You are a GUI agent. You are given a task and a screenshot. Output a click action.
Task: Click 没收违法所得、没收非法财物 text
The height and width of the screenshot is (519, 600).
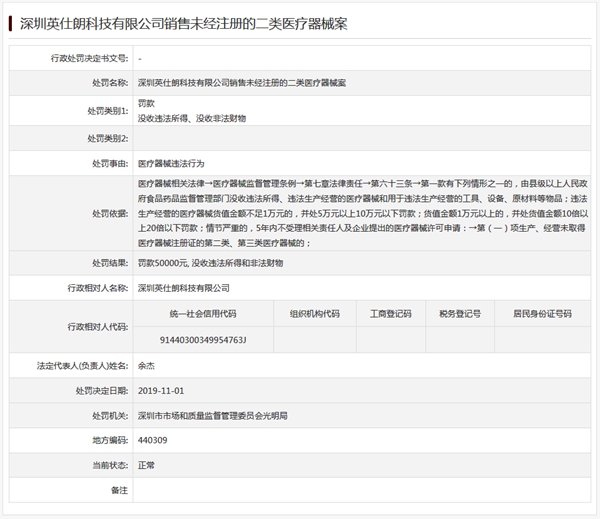pyautogui.click(x=192, y=118)
